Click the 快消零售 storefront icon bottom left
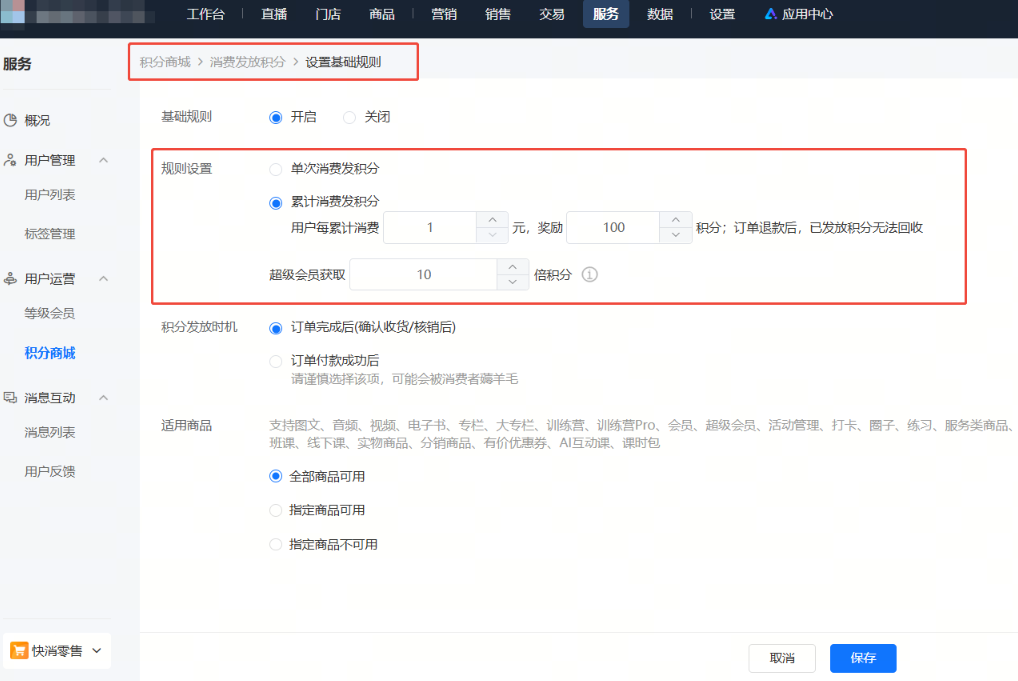This screenshot has height=681, width=1018. 18,650
